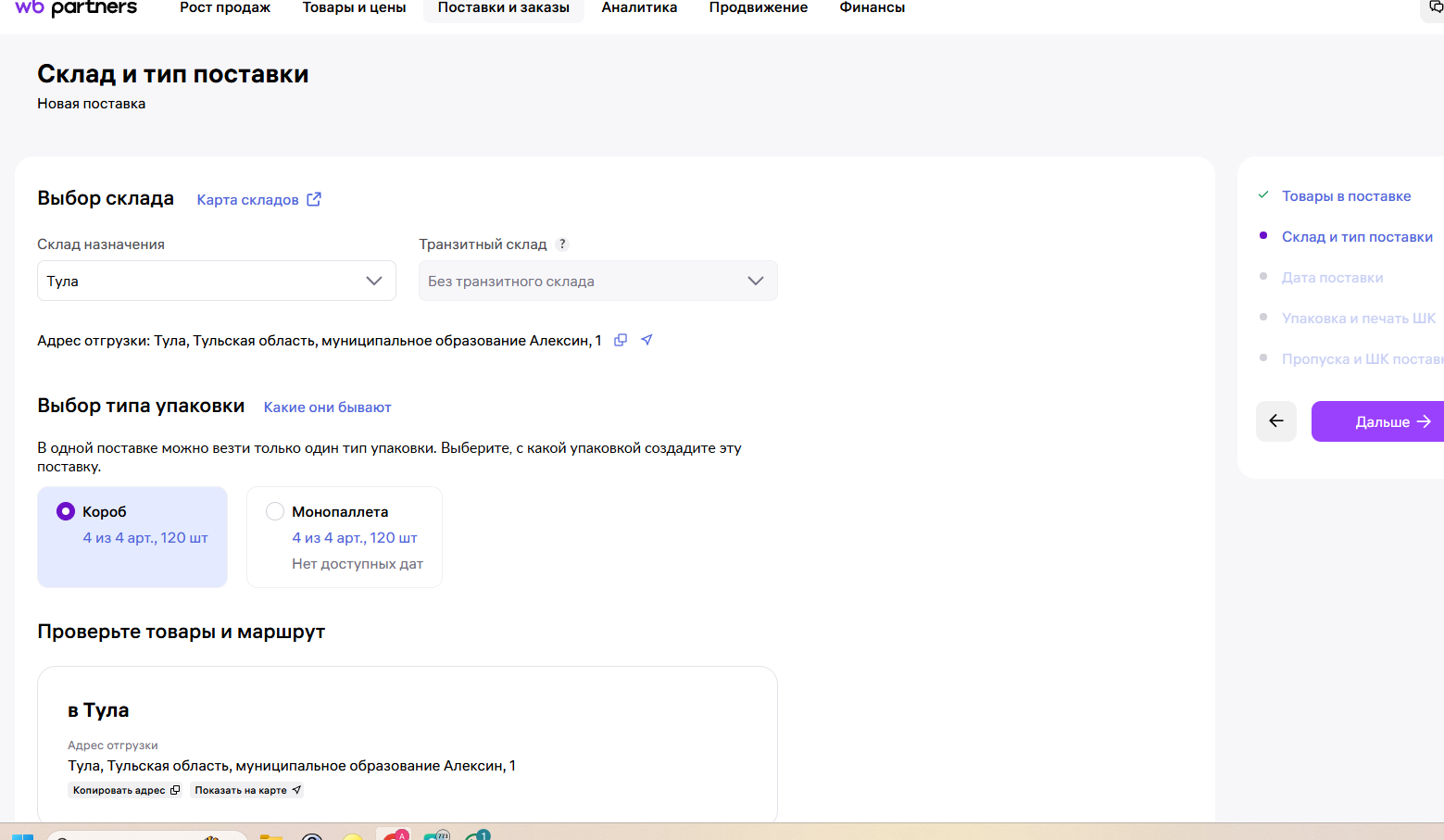Viewport: 1444px width, 840px height.
Task: Click the WB Partners logo
Action: tap(76, 7)
